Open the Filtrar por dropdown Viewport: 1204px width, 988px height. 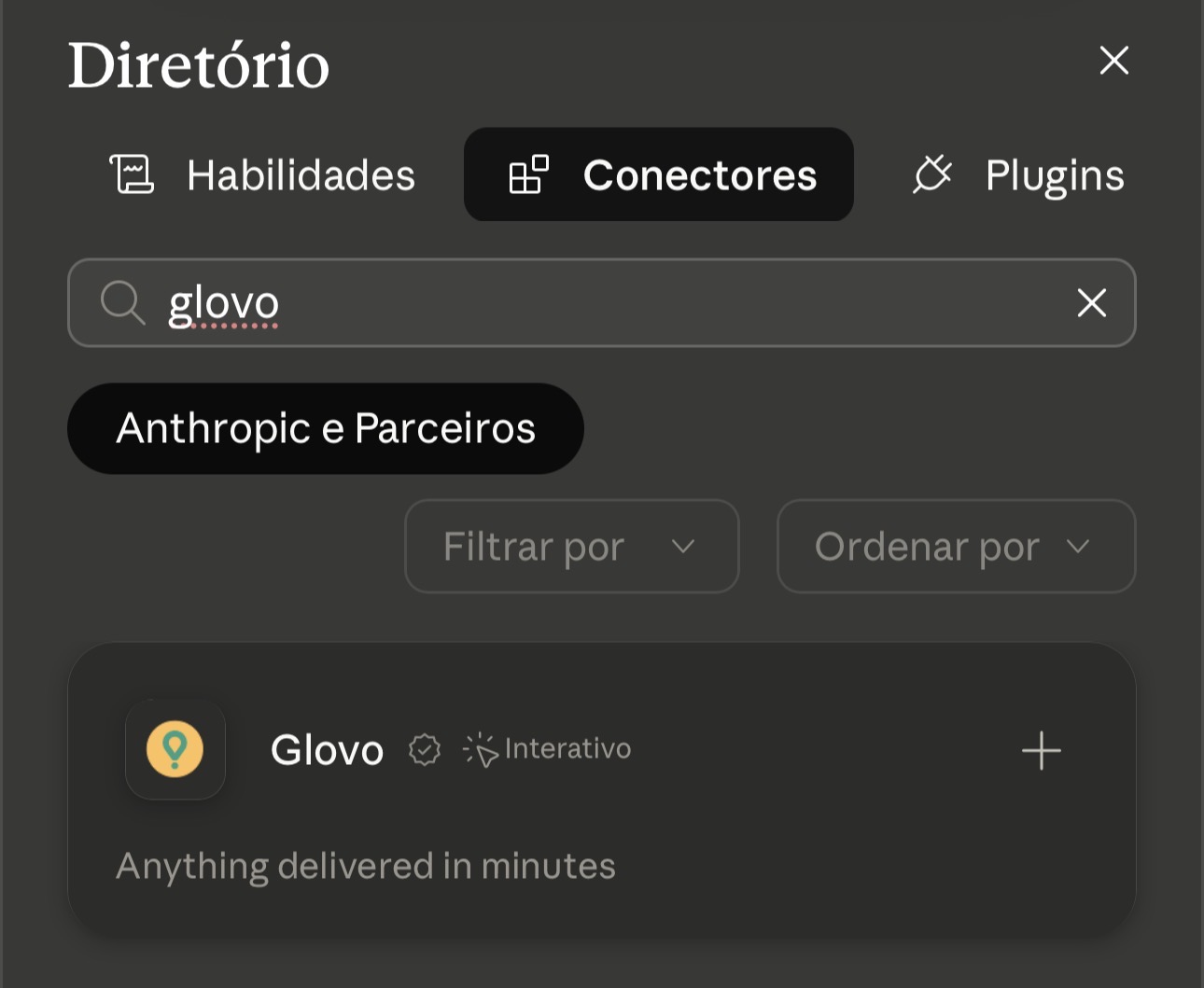(572, 546)
